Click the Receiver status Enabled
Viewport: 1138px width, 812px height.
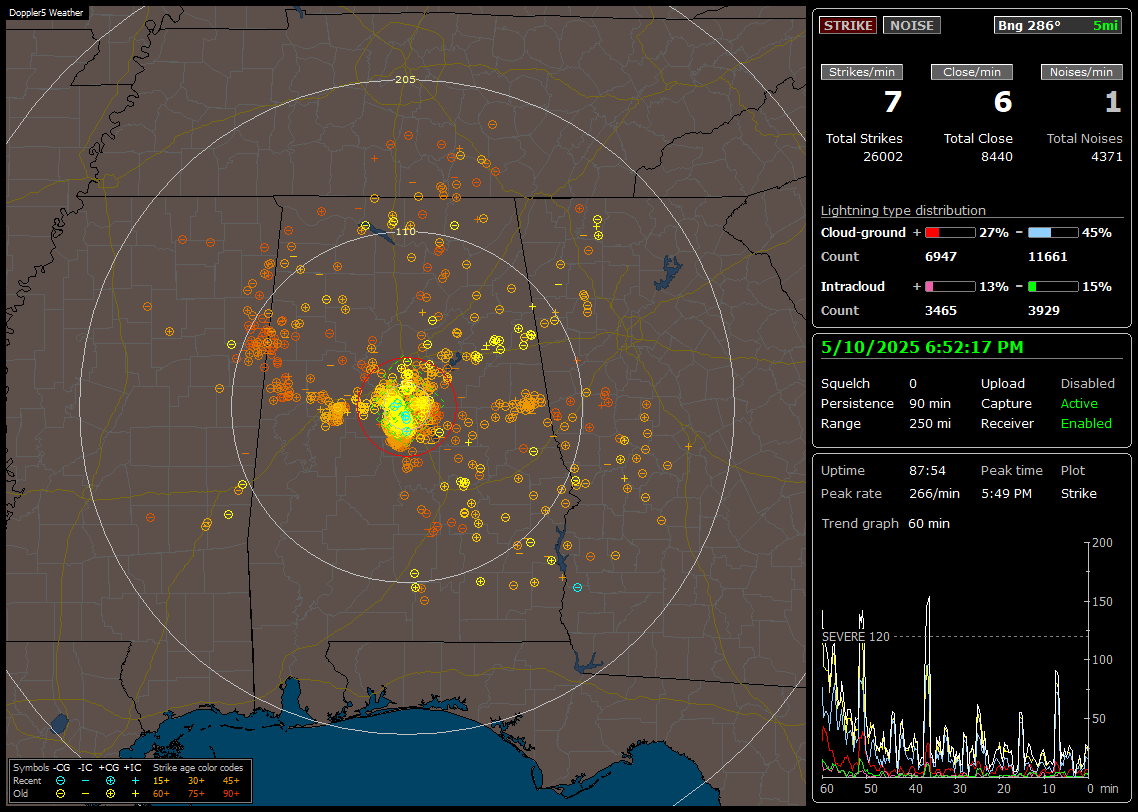1086,424
